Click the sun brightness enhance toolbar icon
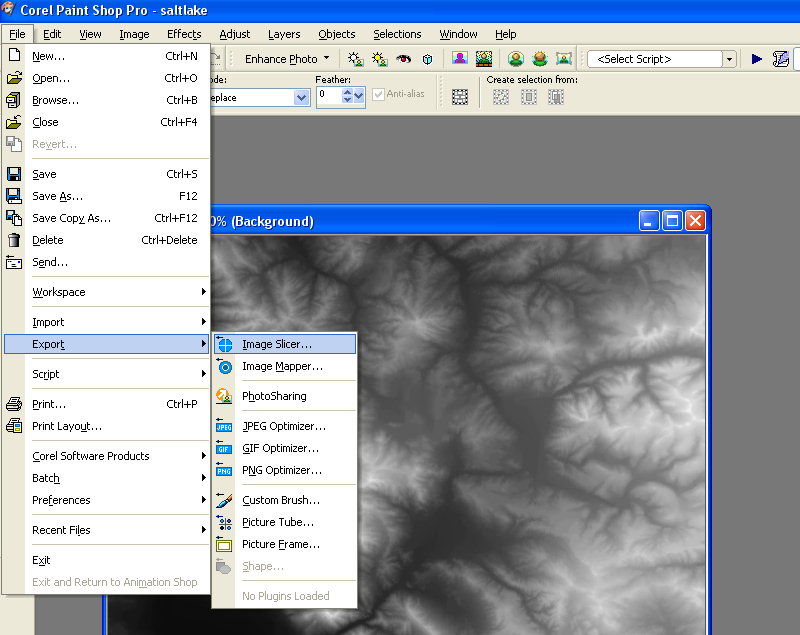Screen dimensions: 800x635 [x=380, y=59]
